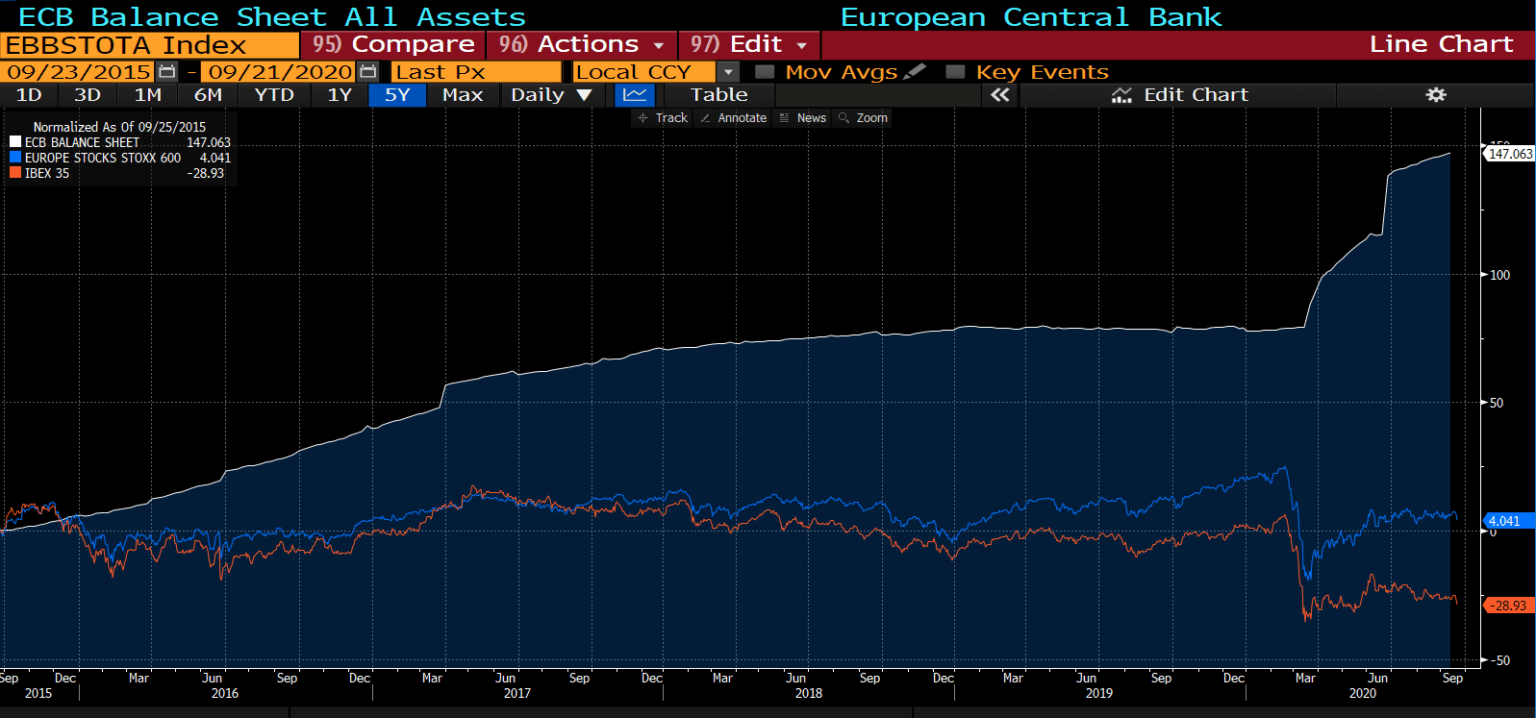Image resolution: width=1536 pixels, height=718 pixels.
Task: Open the end date calendar picker
Action: [368, 72]
